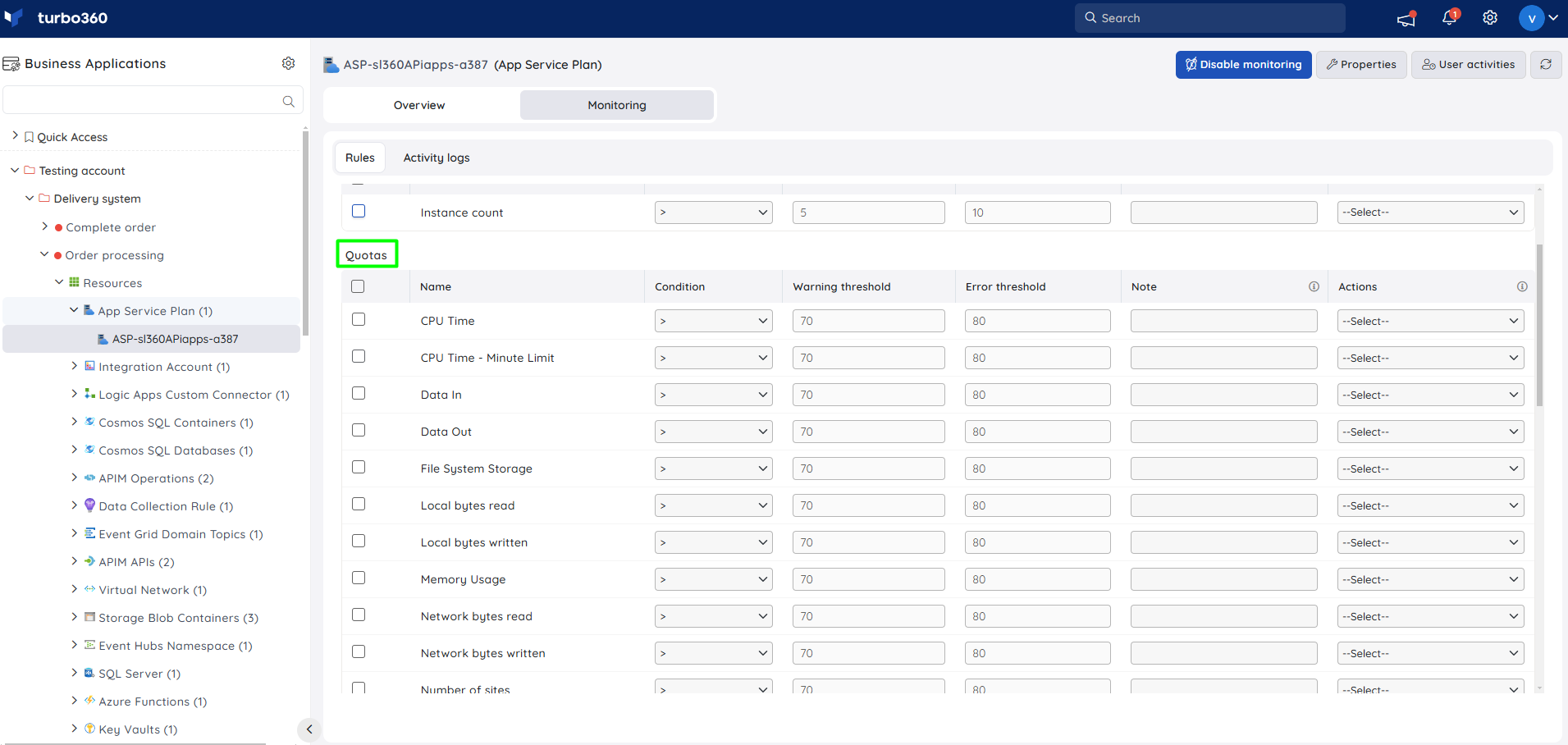Open Business Applications settings gear
The width and height of the screenshot is (1568, 745).
[x=289, y=63]
